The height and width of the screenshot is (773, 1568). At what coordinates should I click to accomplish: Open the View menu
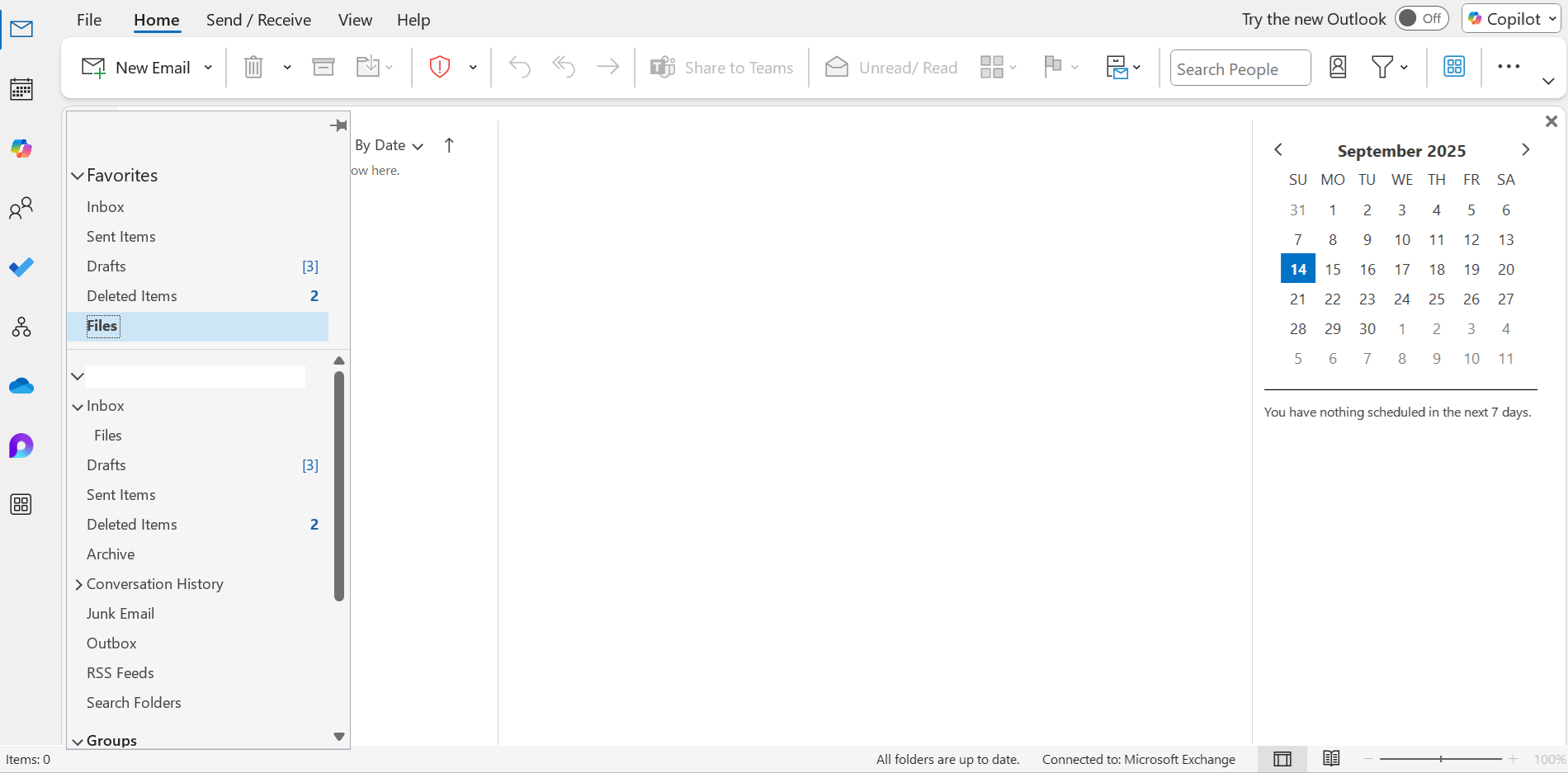tap(354, 20)
